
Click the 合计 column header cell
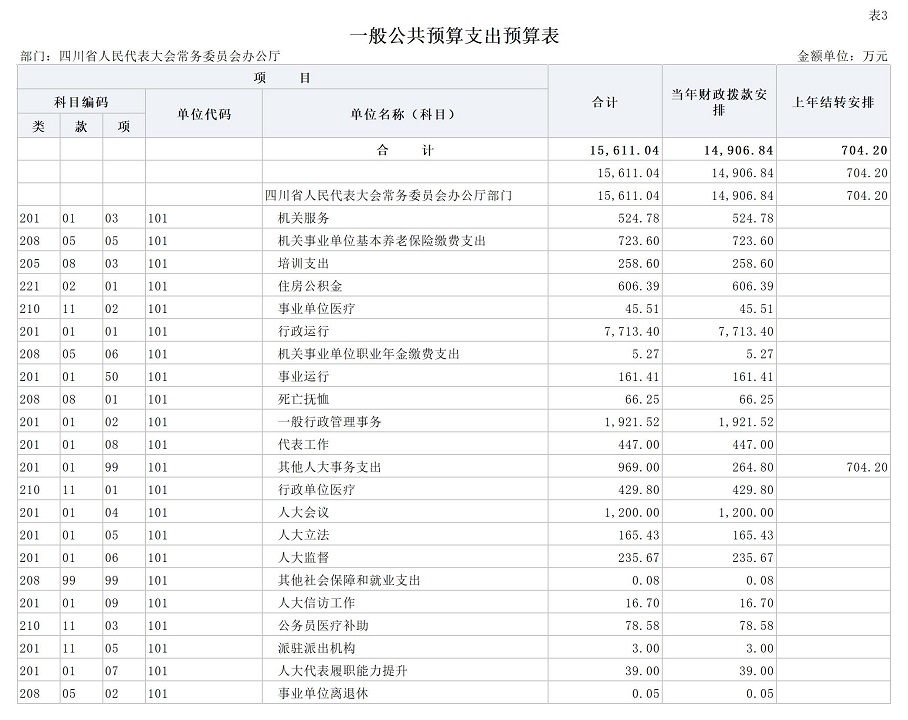605,102
